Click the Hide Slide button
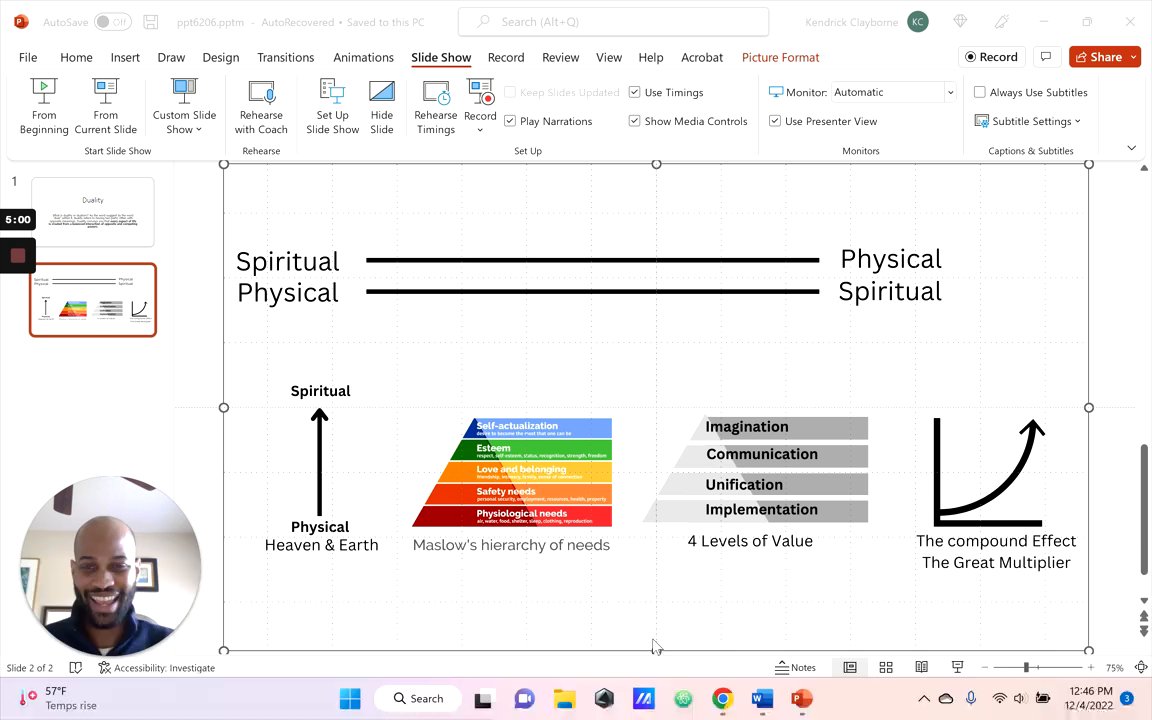The image size is (1152, 720). click(381, 107)
